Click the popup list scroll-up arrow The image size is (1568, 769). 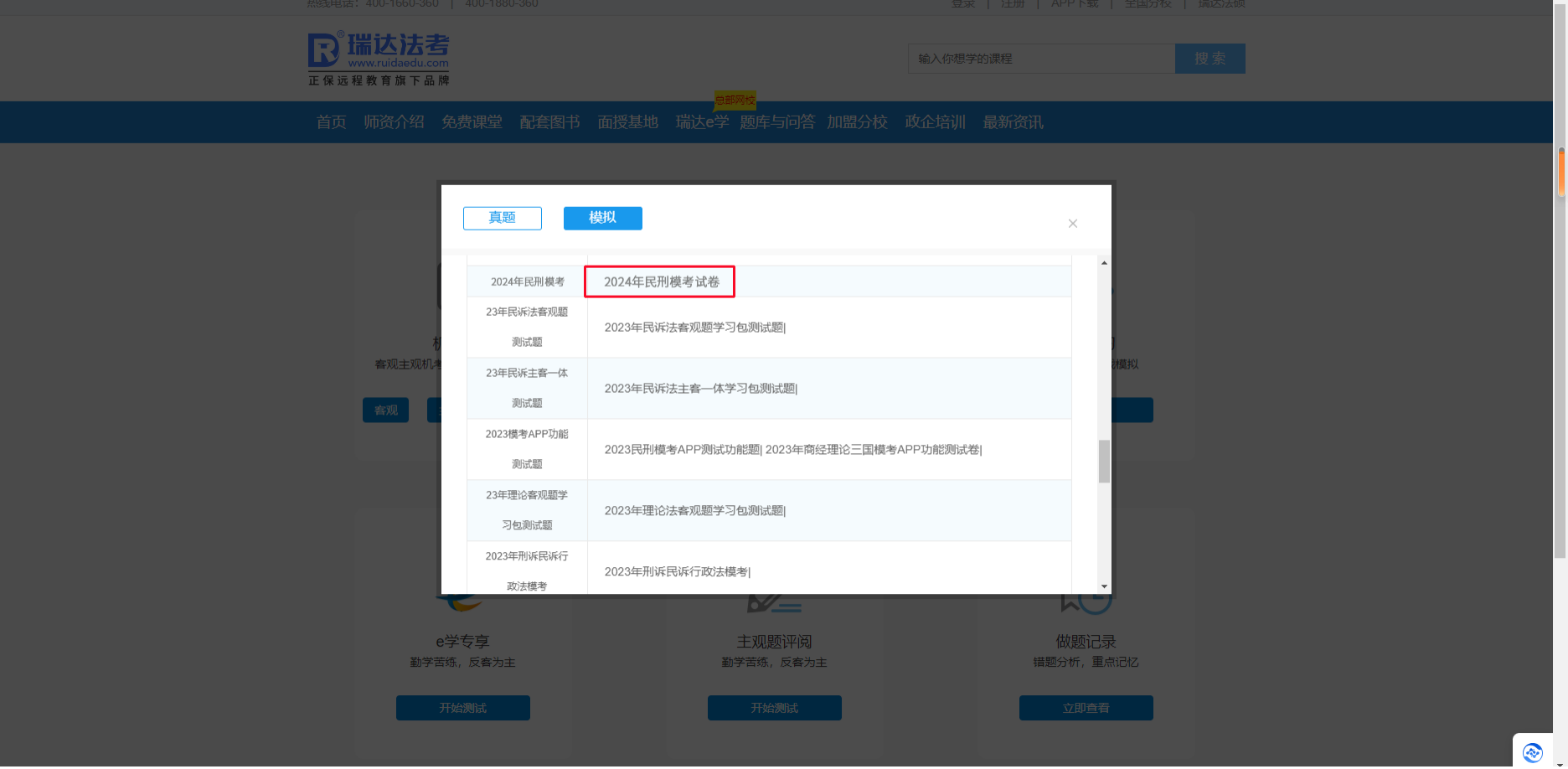pyautogui.click(x=1104, y=263)
